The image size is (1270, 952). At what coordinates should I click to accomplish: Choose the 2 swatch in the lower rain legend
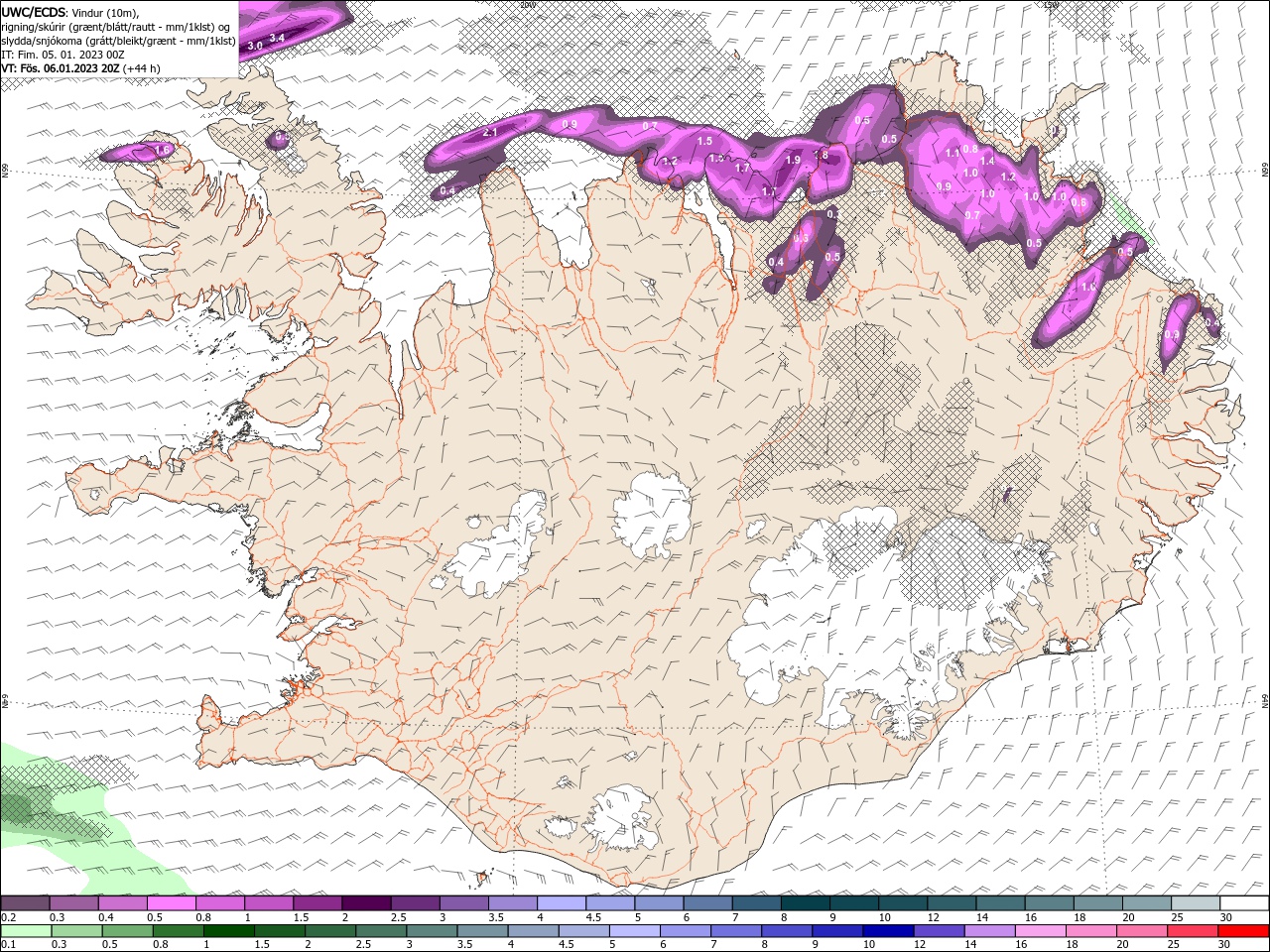330,931
